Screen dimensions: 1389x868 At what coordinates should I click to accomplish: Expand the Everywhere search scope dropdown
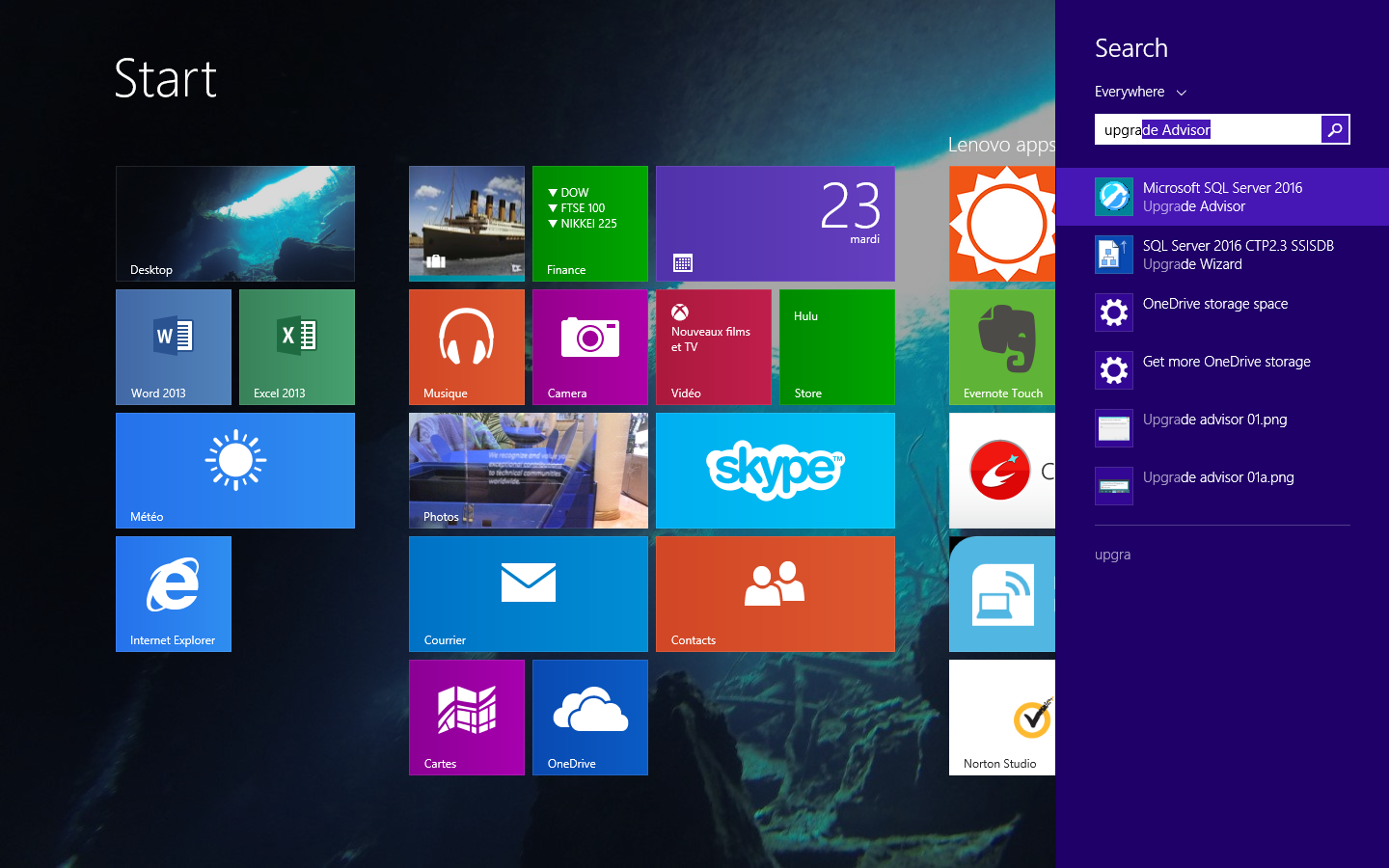[1140, 92]
